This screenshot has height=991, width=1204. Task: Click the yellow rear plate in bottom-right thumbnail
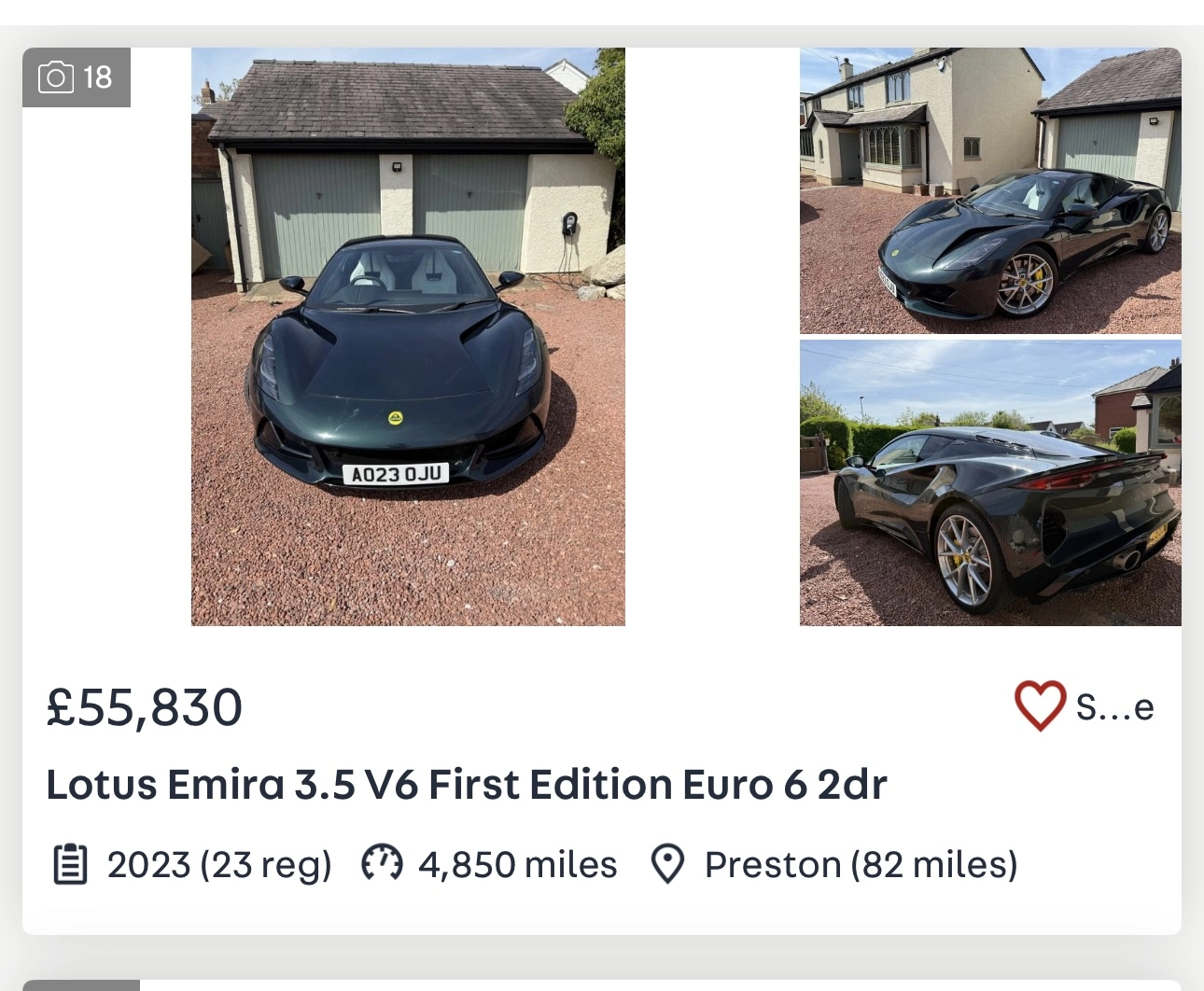(x=1156, y=536)
